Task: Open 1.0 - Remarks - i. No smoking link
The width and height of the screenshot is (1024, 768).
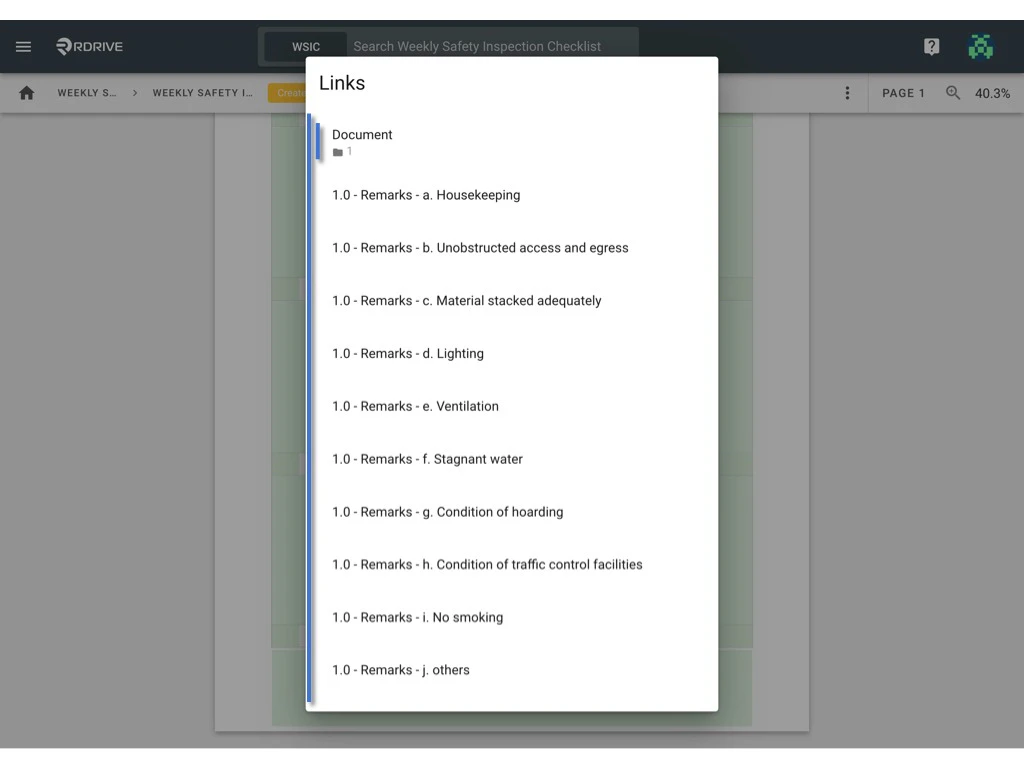Action: pyautogui.click(x=417, y=617)
